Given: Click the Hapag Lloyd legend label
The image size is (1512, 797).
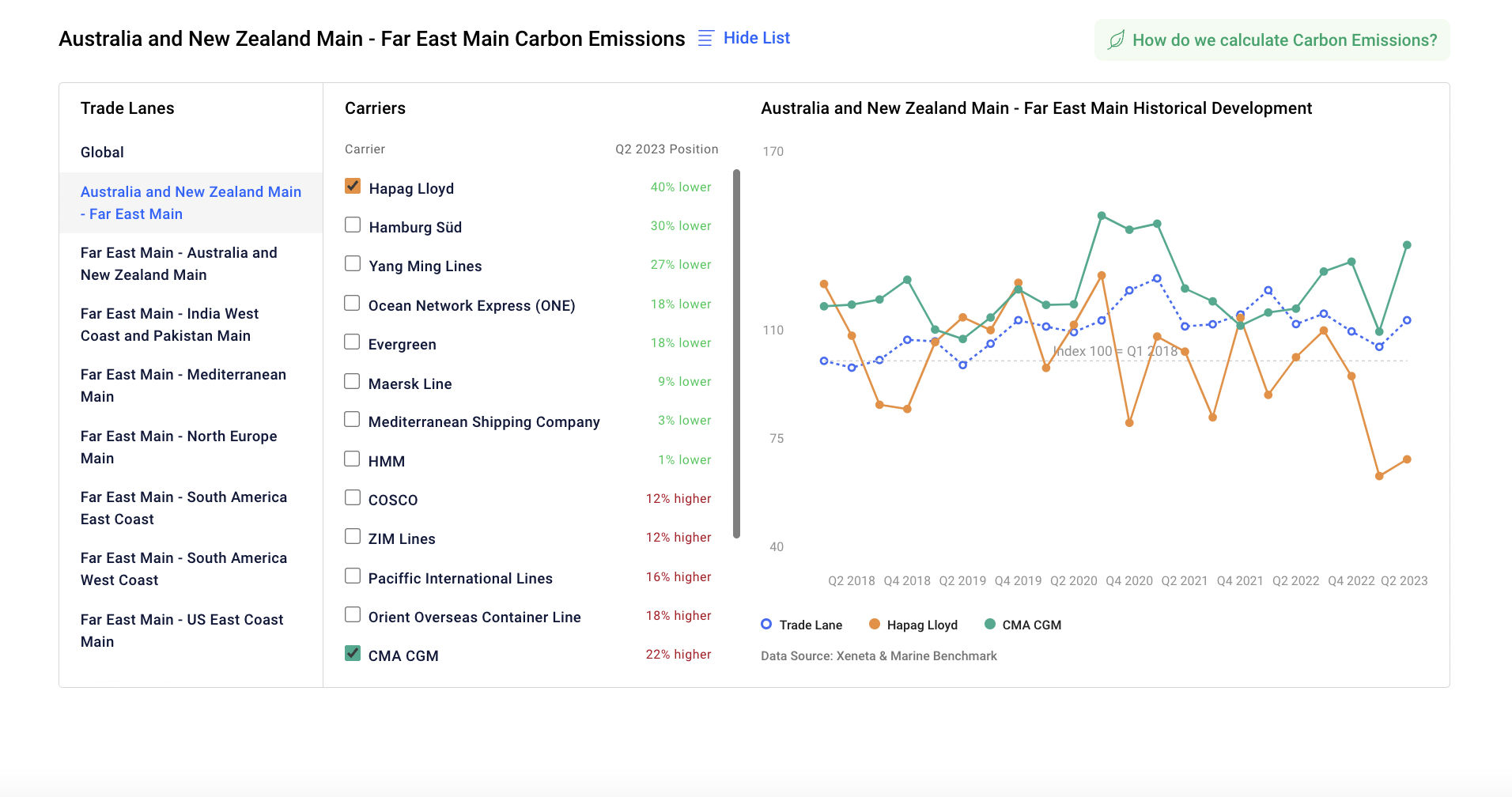Looking at the screenshot, I should click(922, 625).
